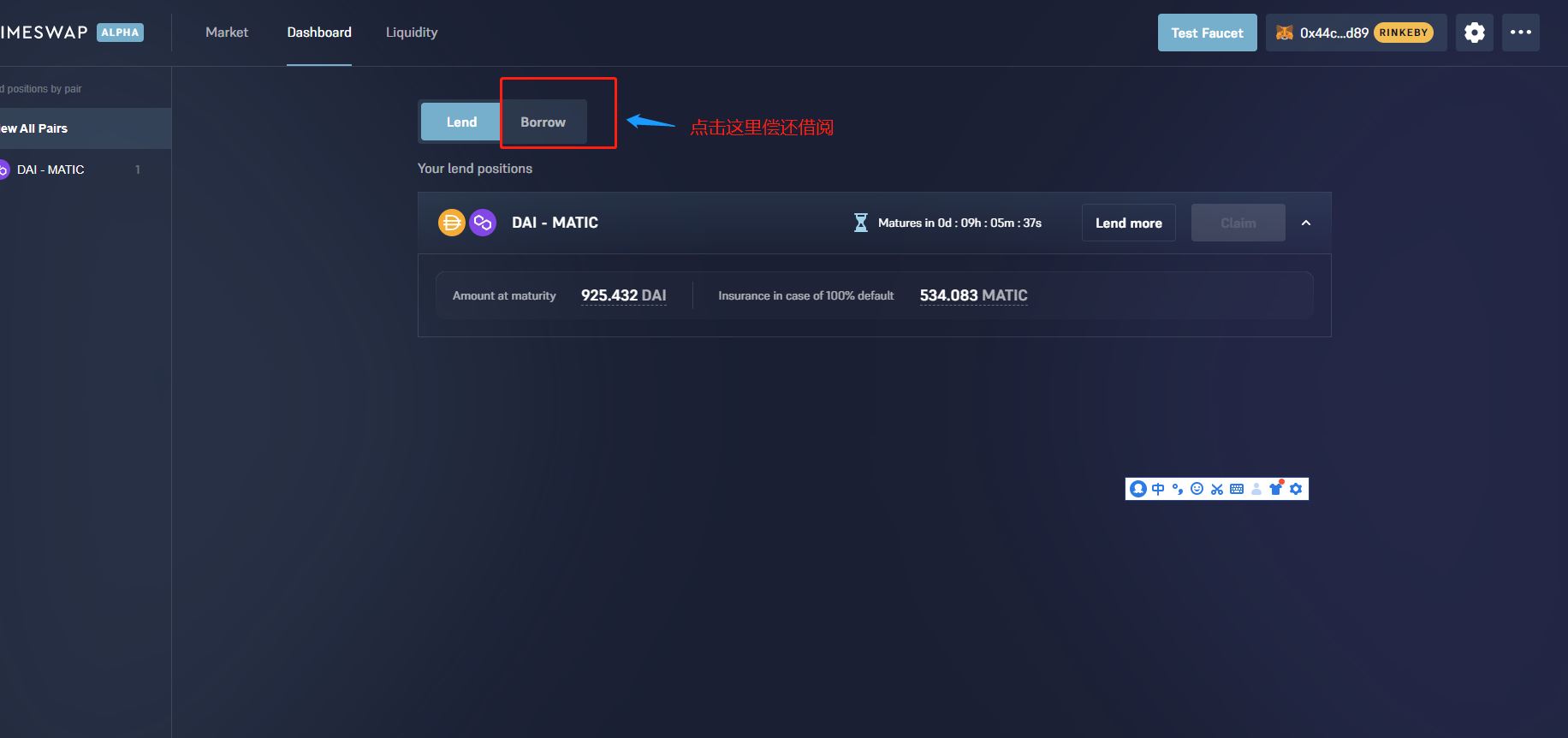
Task: Select View All Pairs in sidebar
Action: tap(86, 128)
